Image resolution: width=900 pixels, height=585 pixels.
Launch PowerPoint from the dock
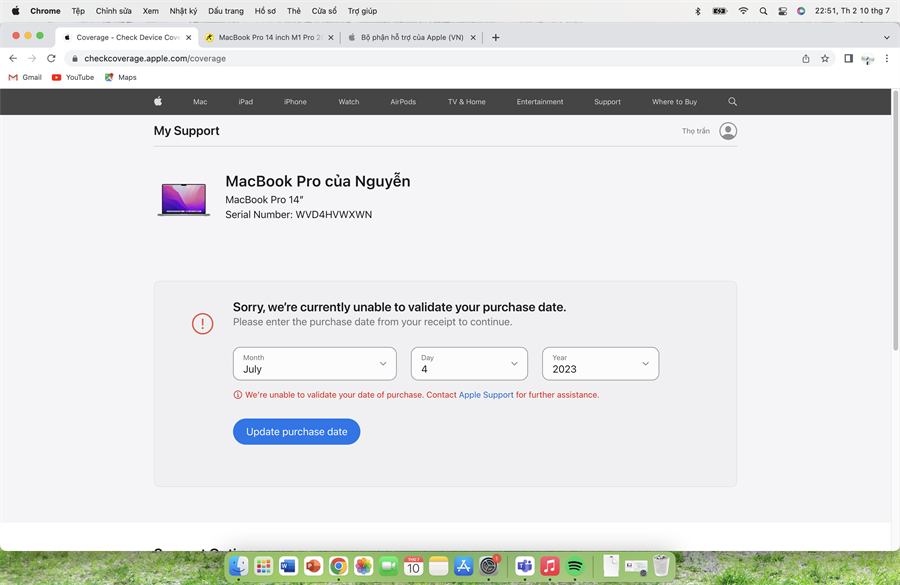(313, 566)
